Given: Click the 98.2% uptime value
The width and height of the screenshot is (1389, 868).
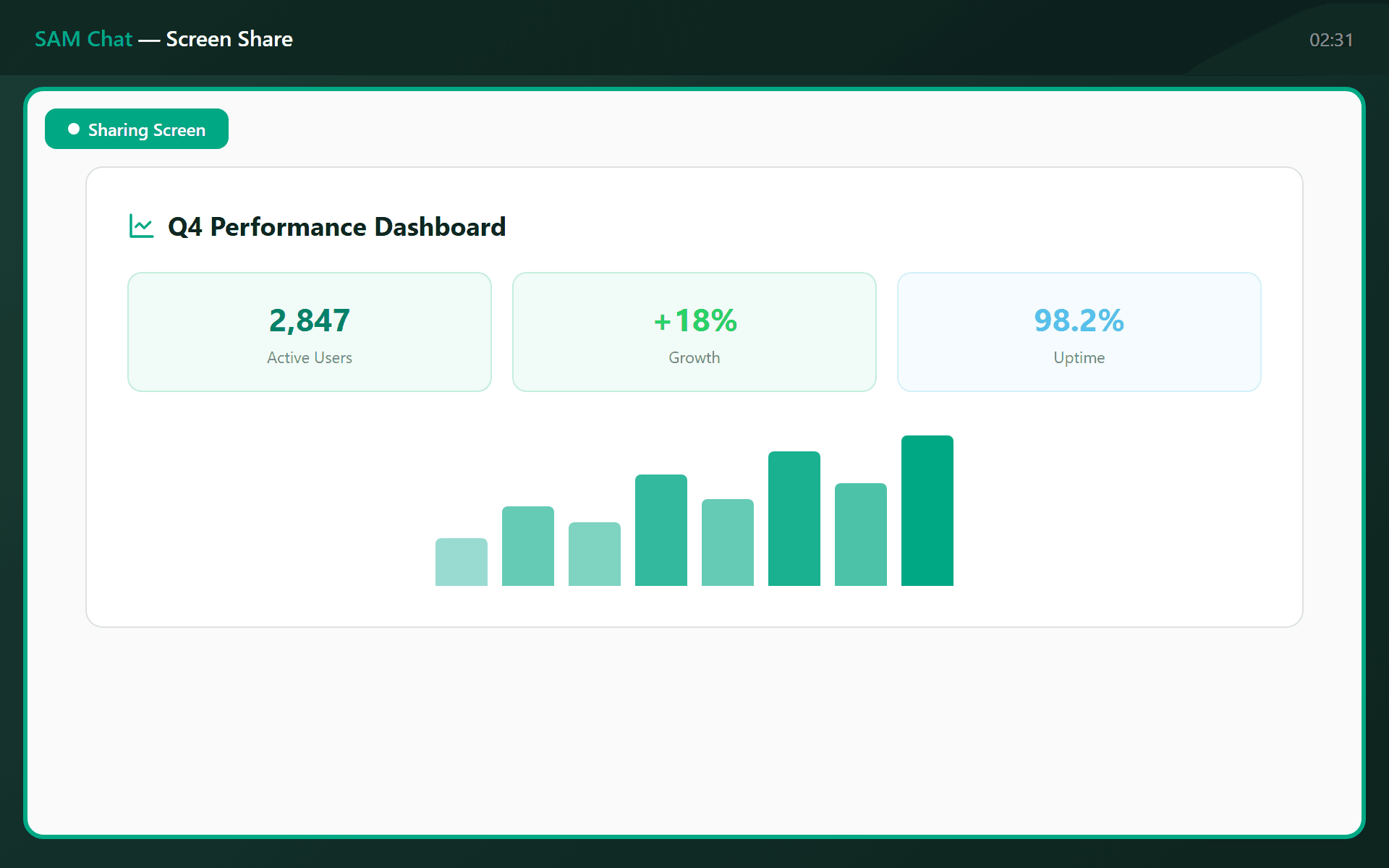Looking at the screenshot, I should pyautogui.click(x=1079, y=320).
